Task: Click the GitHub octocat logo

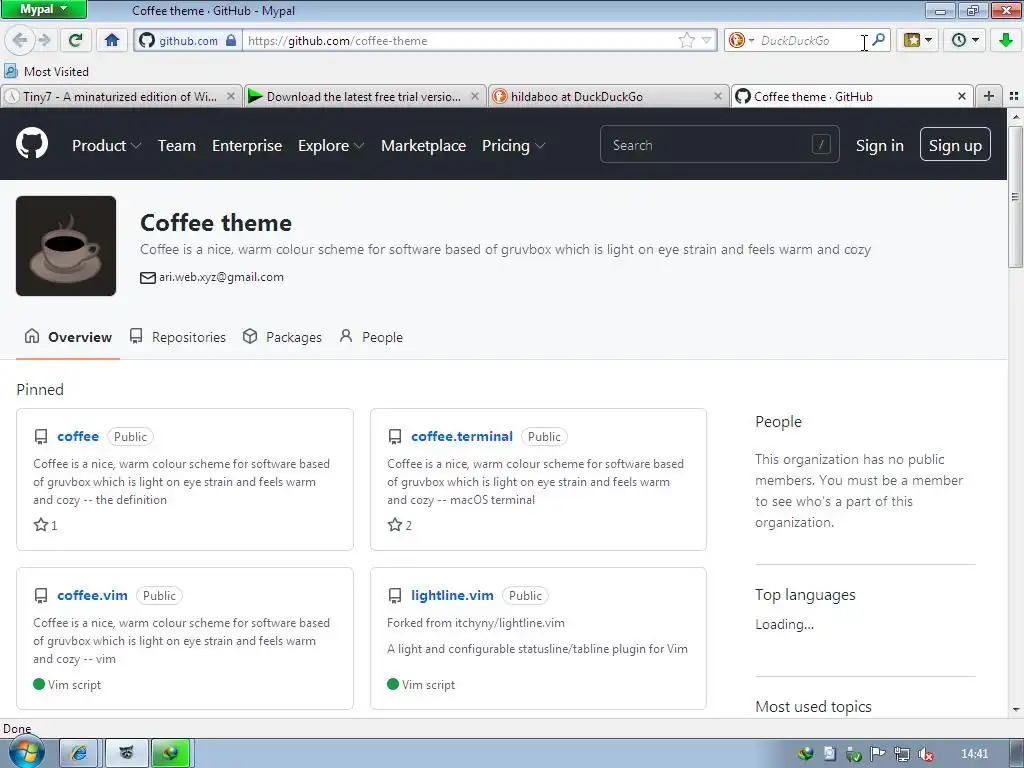Action: pos(32,144)
